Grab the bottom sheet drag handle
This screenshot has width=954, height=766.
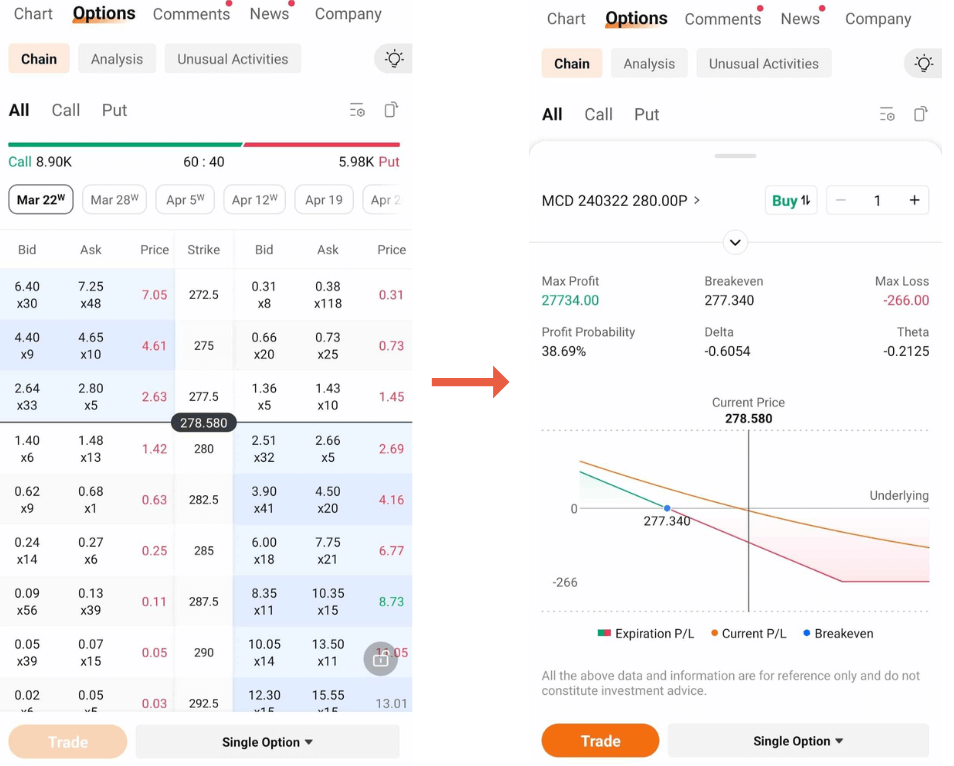click(x=735, y=155)
